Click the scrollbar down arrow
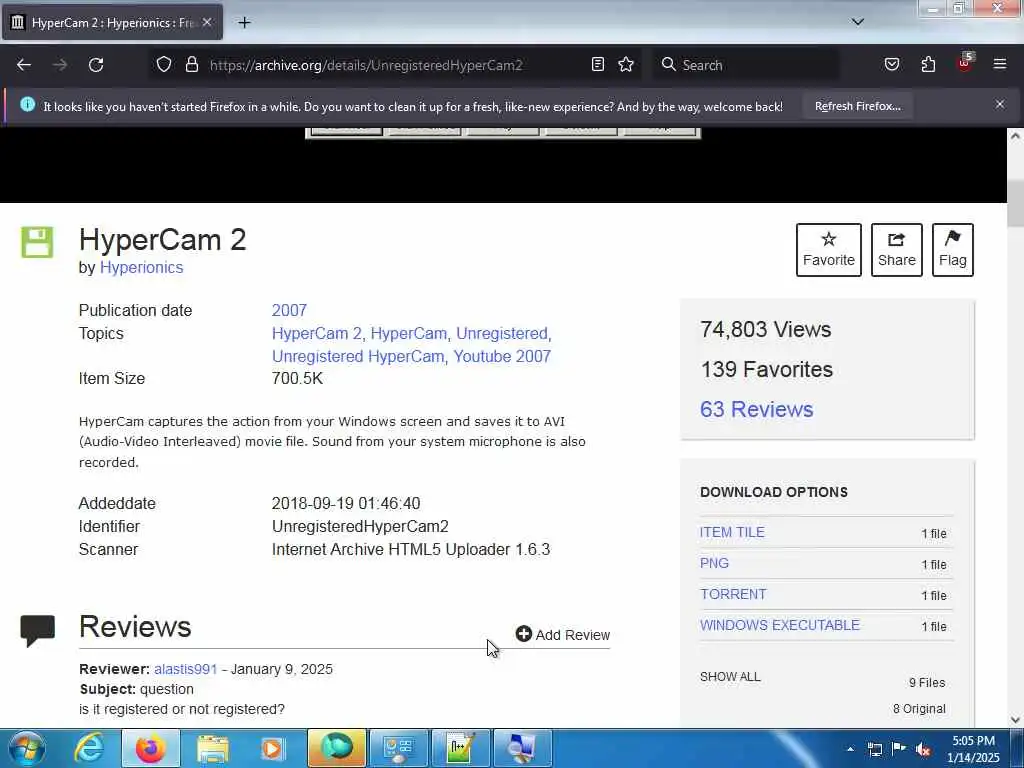 (1015, 720)
